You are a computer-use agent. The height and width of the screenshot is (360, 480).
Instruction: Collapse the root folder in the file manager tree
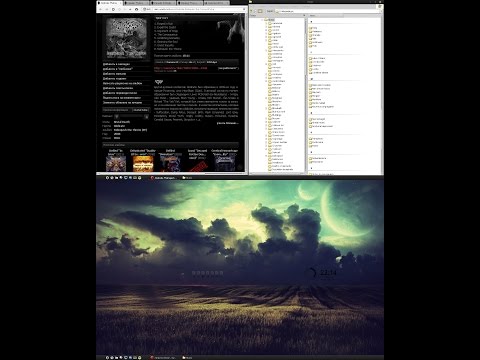pos(262,20)
